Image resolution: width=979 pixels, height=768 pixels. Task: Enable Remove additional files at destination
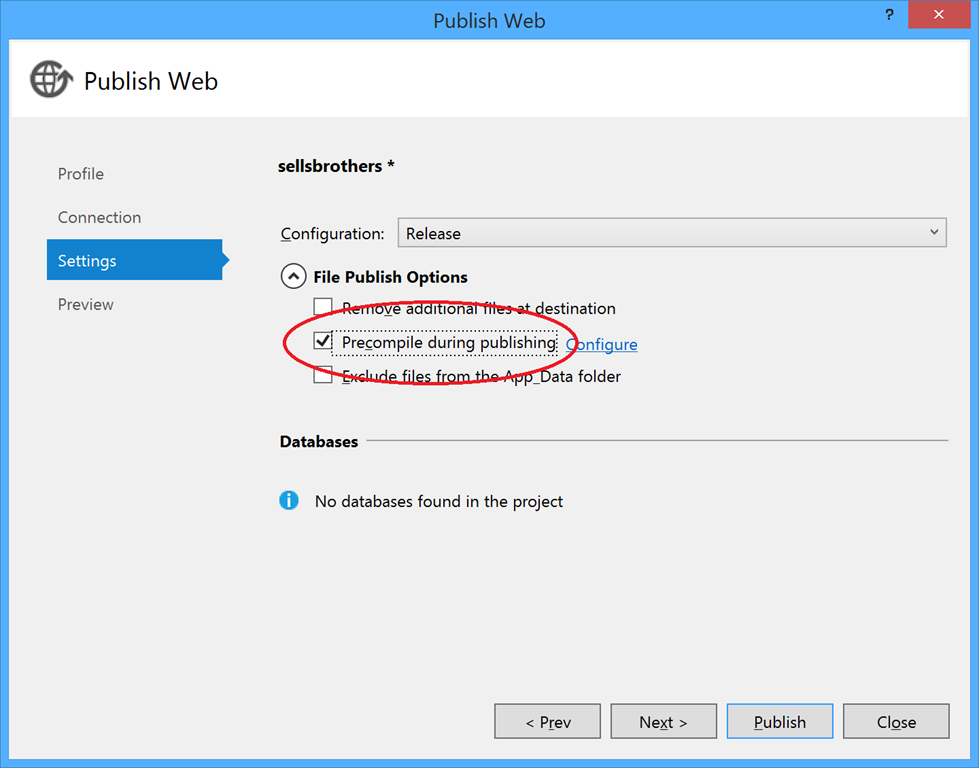tap(323, 307)
